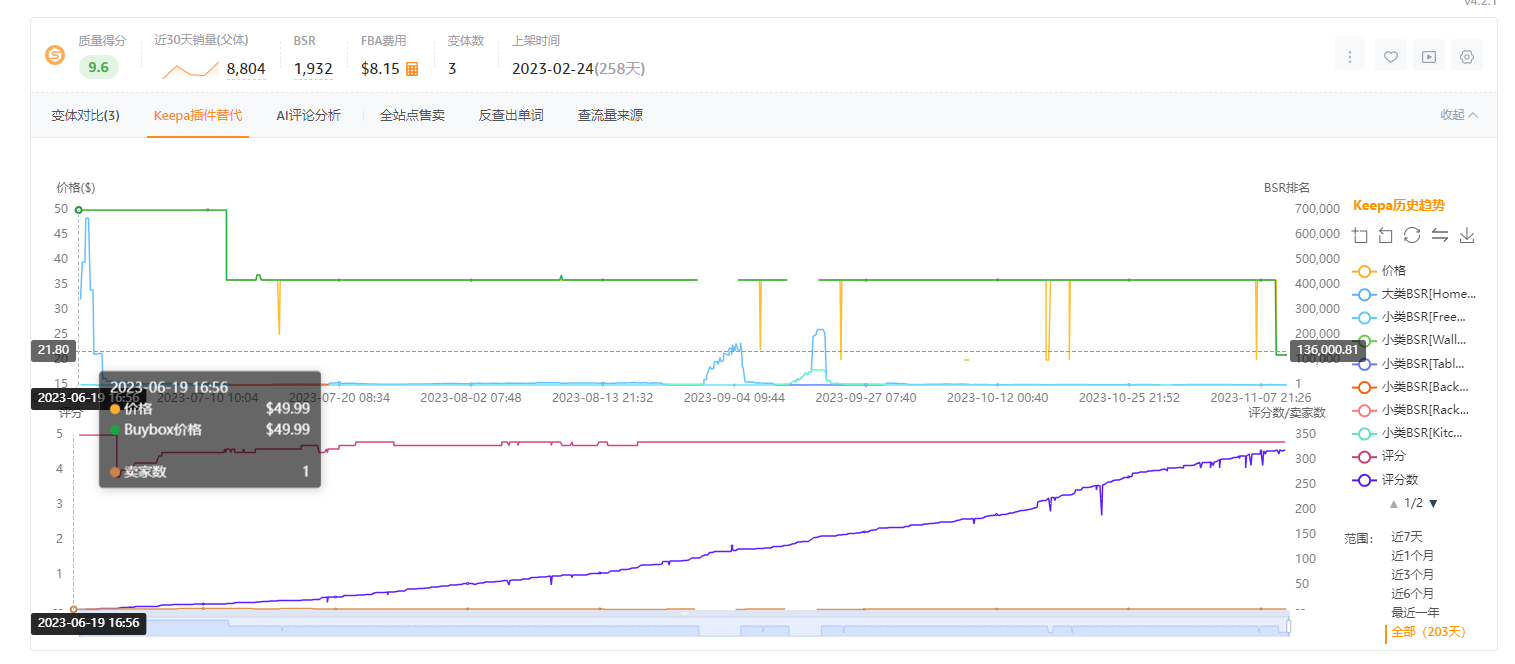Expand to legend page 2 using down arrow

click(x=1432, y=503)
